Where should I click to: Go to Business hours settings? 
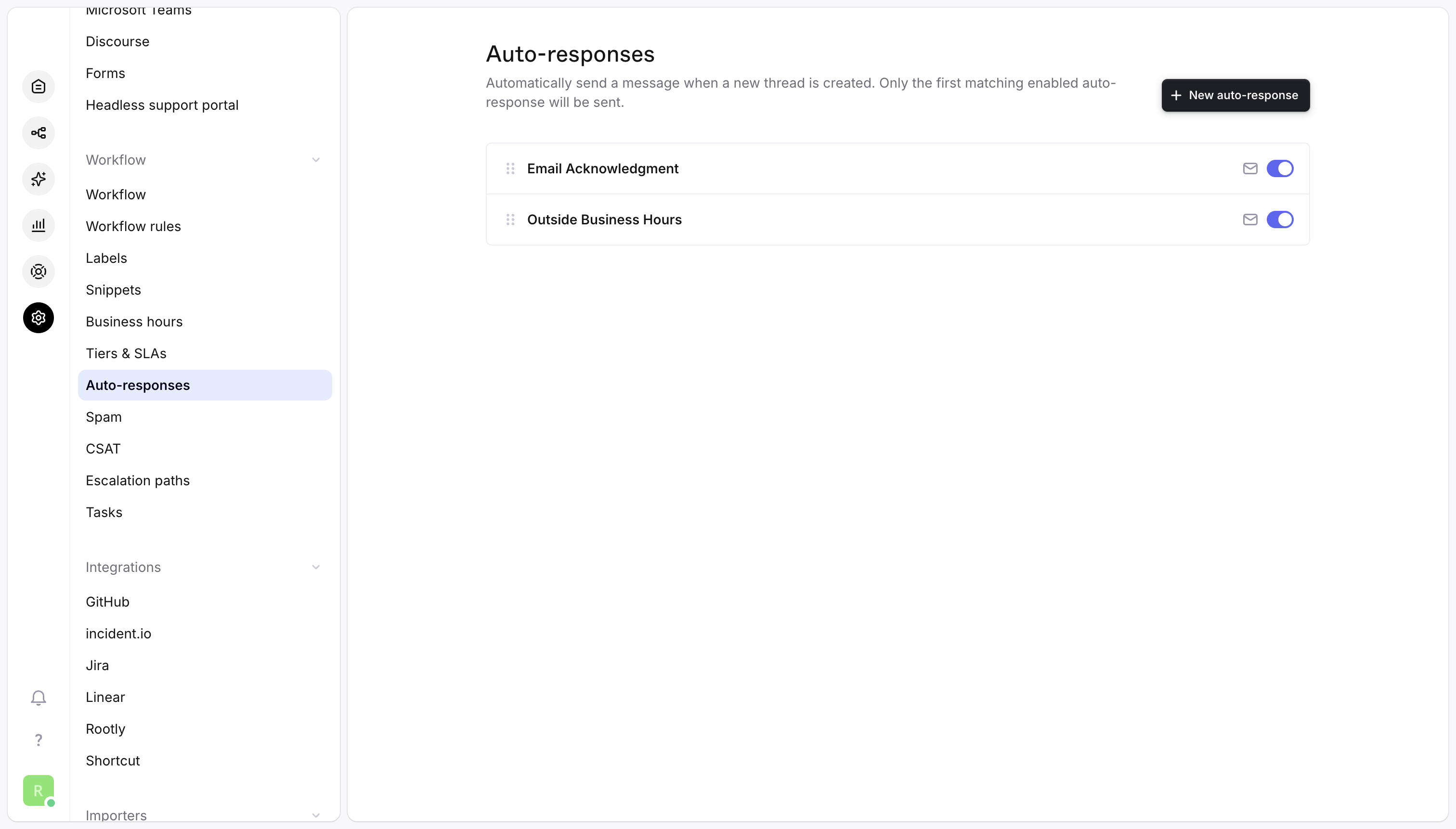coord(134,322)
